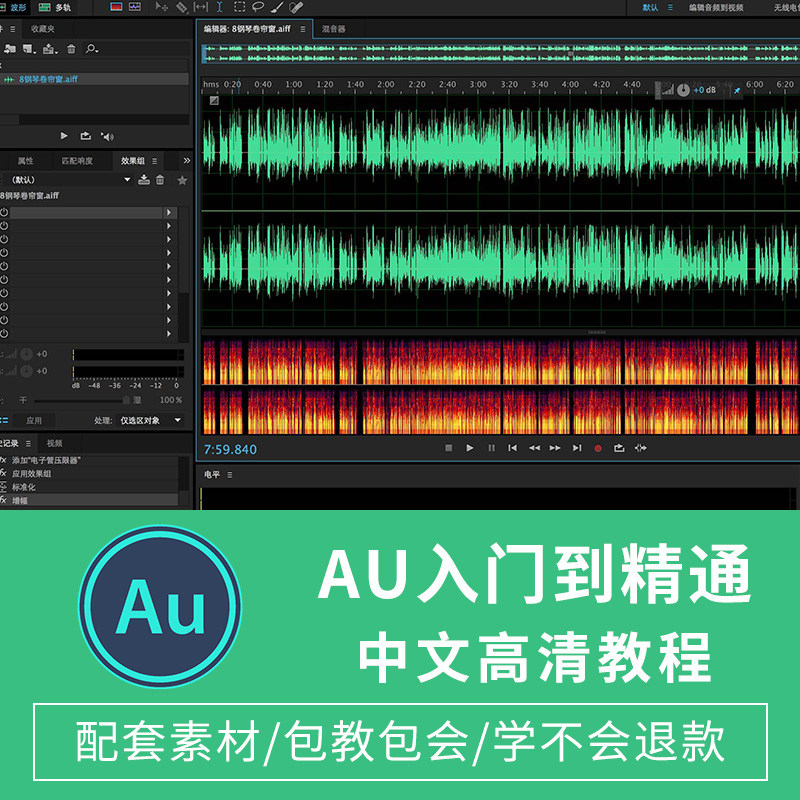The width and height of the screenshot is (800, 800).
Task: Click the new file icon in Files panel
Action: 29,49
